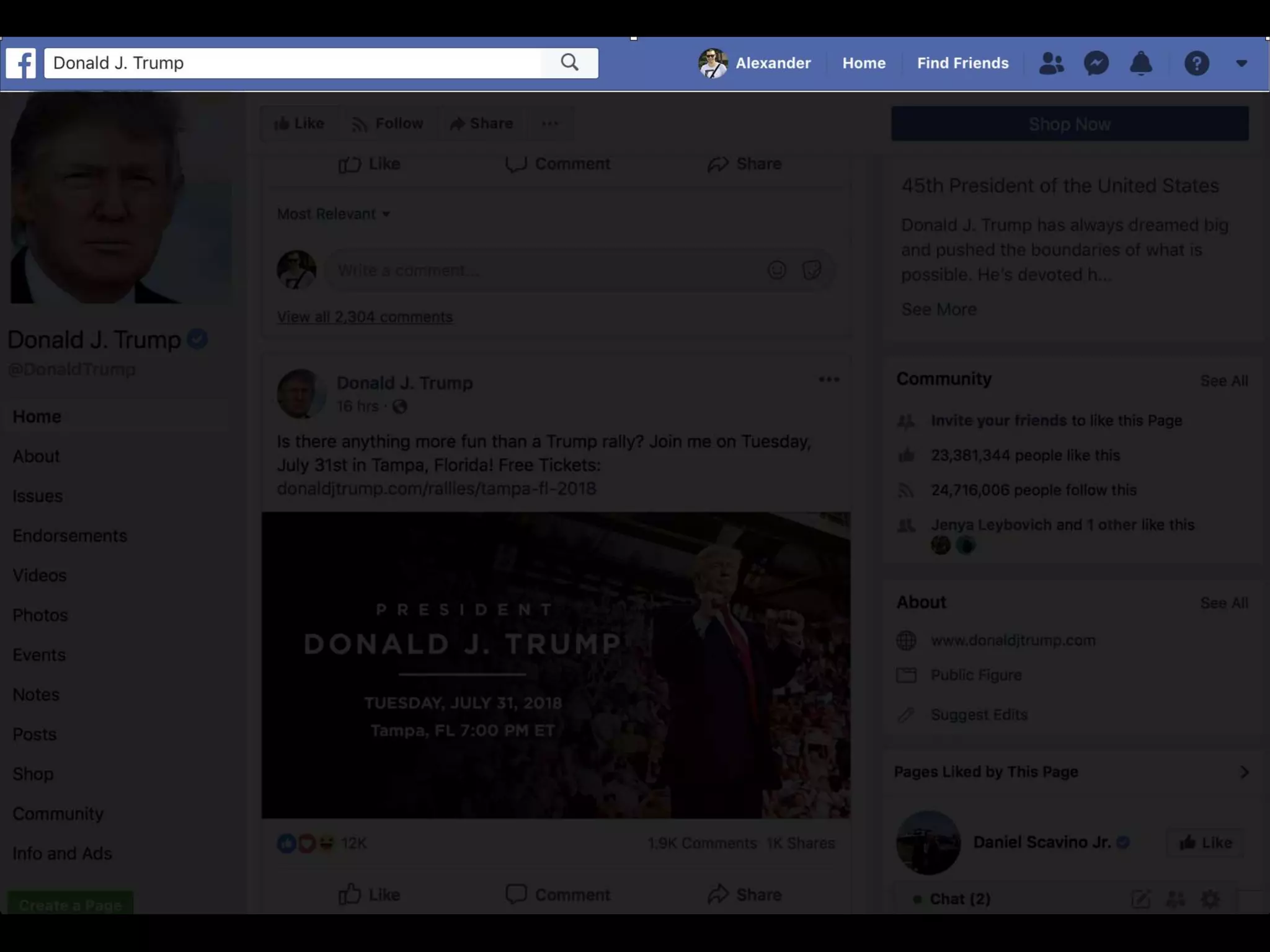The height and width of the screenshot is (952, 1270).
Task: Click the Shop Now button
Action: 1070,124
